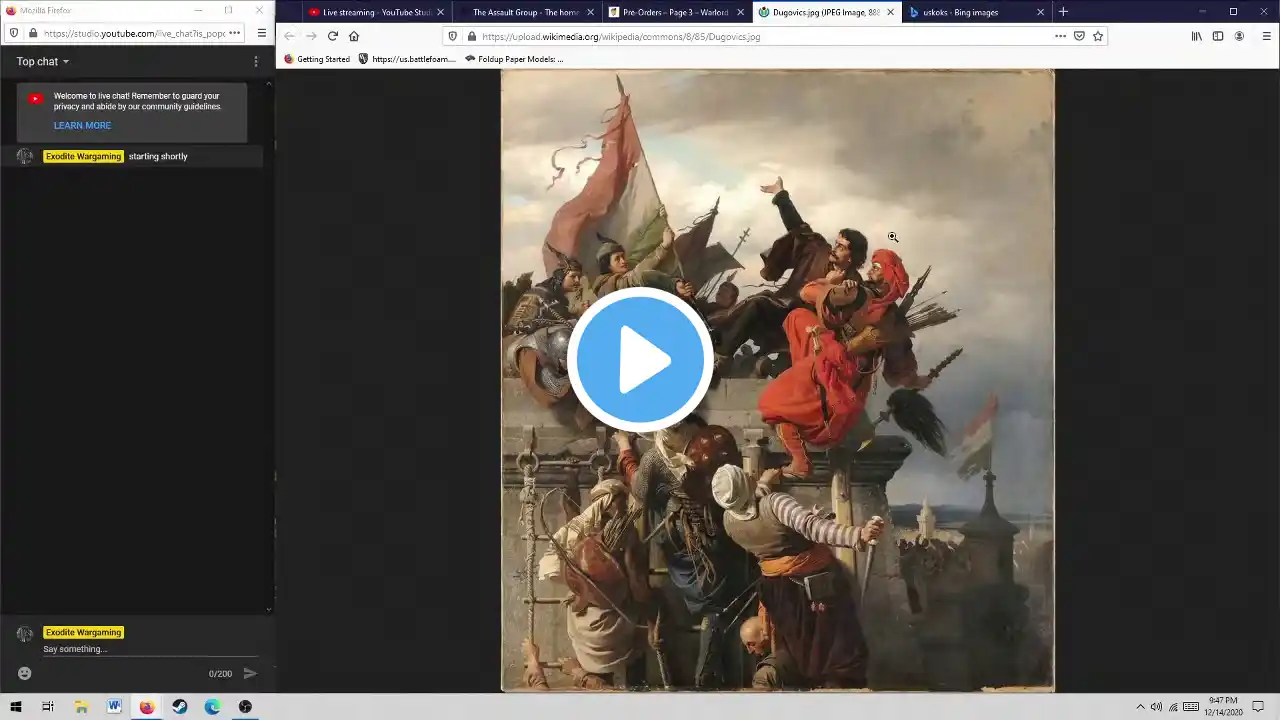Screen dimensions: 1280x720
Task: Open the Windows notification center
Action: (x=1259, y=707)
